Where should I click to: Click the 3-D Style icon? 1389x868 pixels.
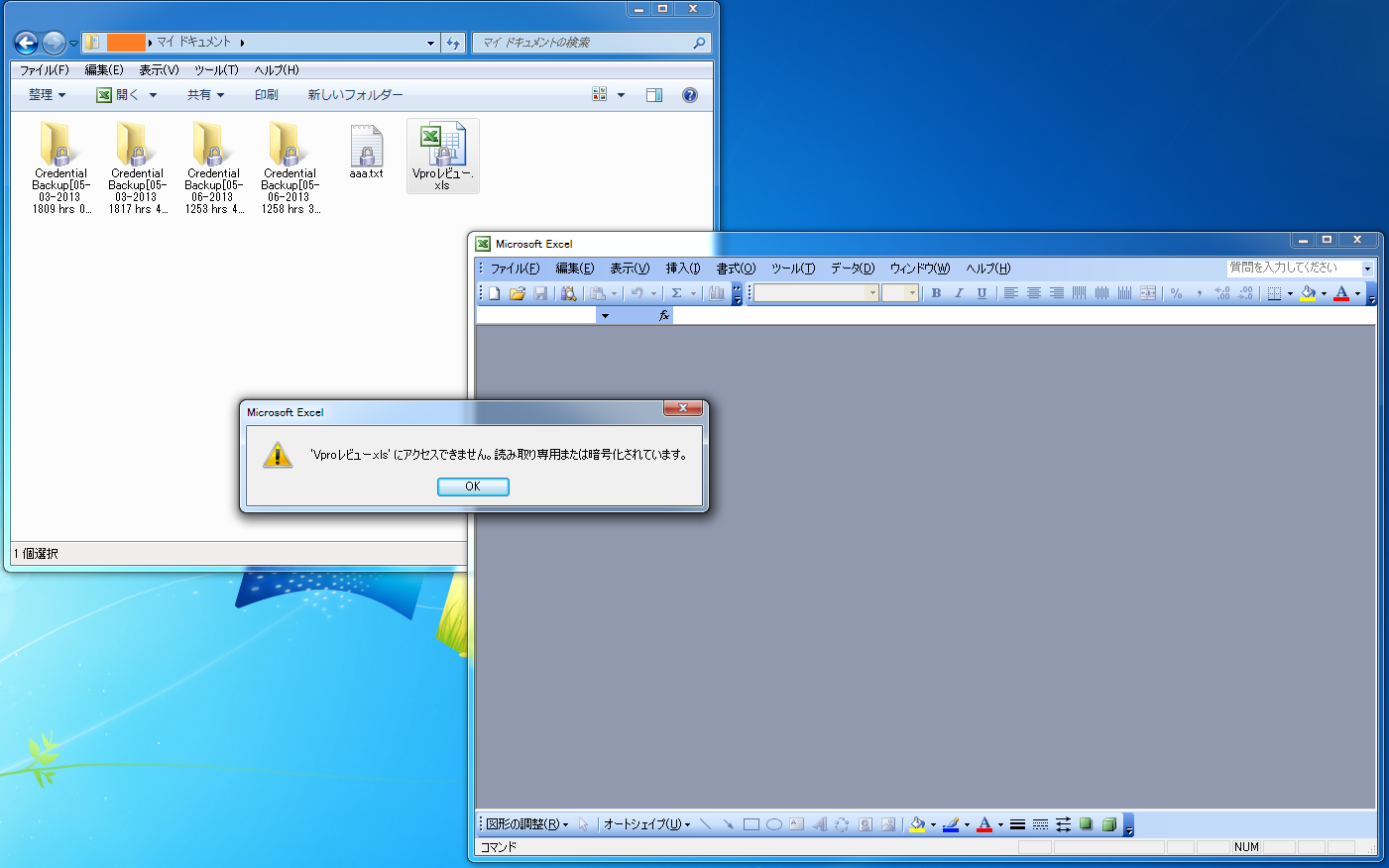[x=1109, y=824]
